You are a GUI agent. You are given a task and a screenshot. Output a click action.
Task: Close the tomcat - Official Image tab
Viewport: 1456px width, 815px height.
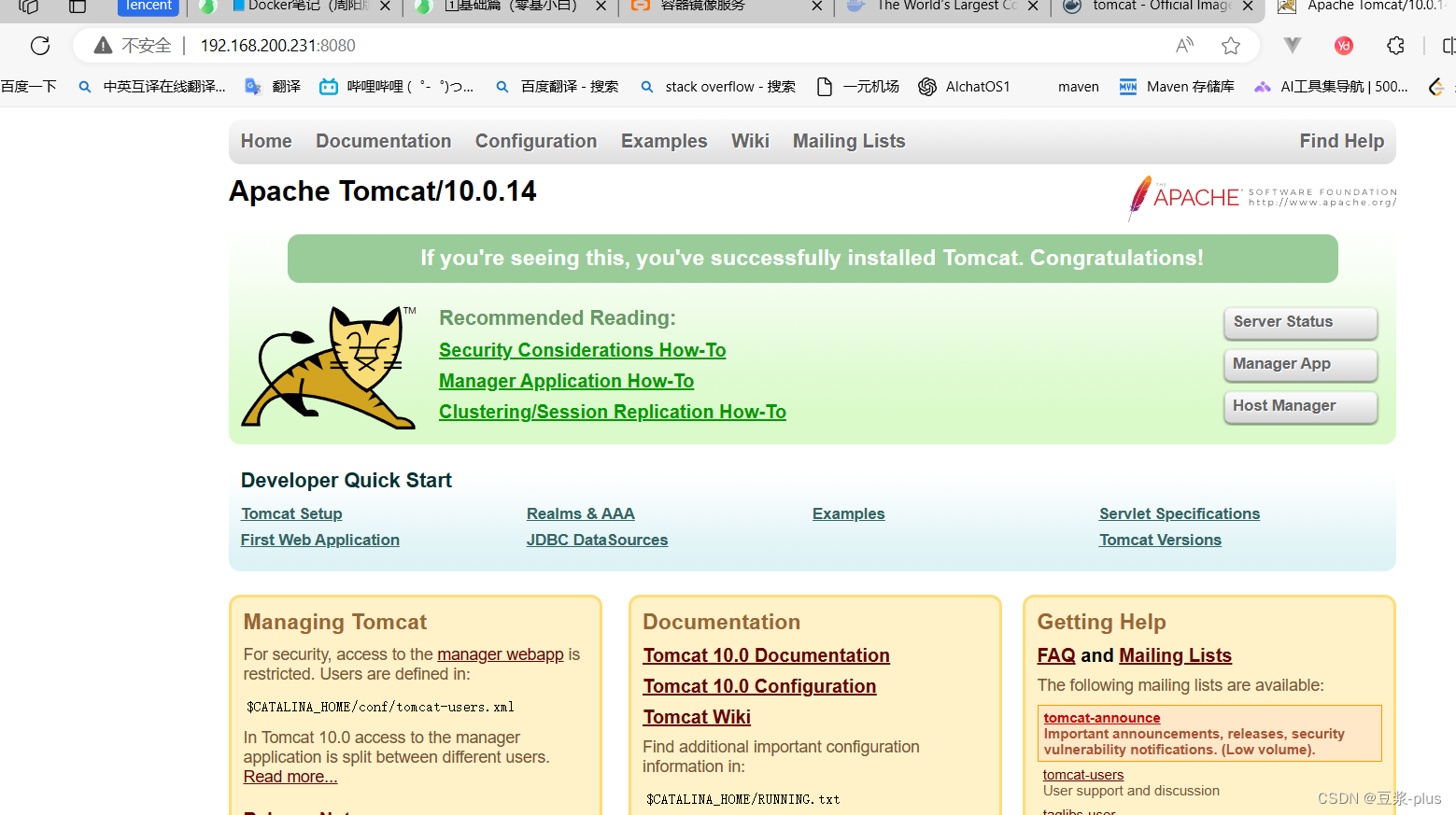point(1248,6)
